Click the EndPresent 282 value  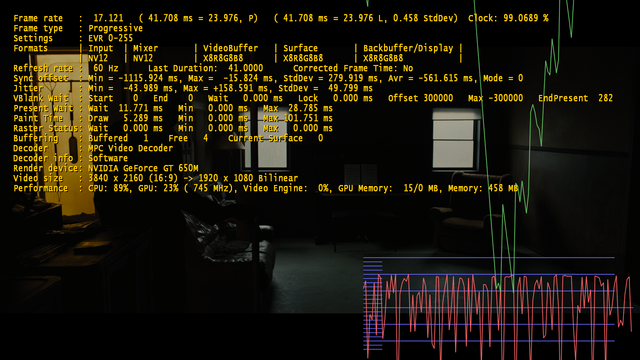[576, 98]
